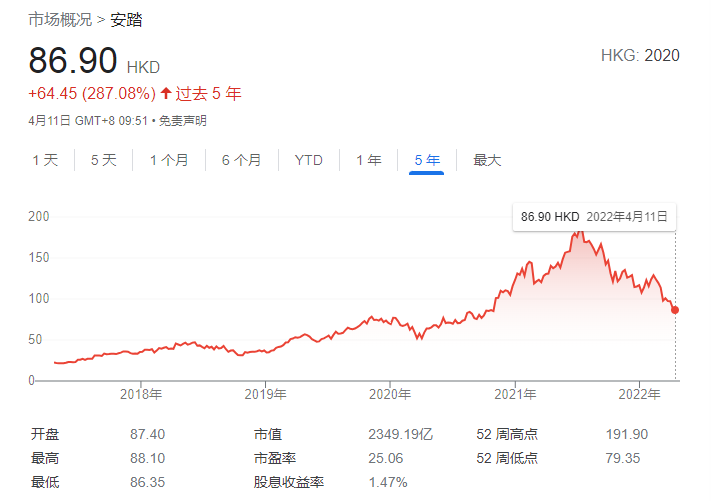Select the active 5 年 tab
The height and width of the screenshot is (501, 711).
click(x=427, y=160)
